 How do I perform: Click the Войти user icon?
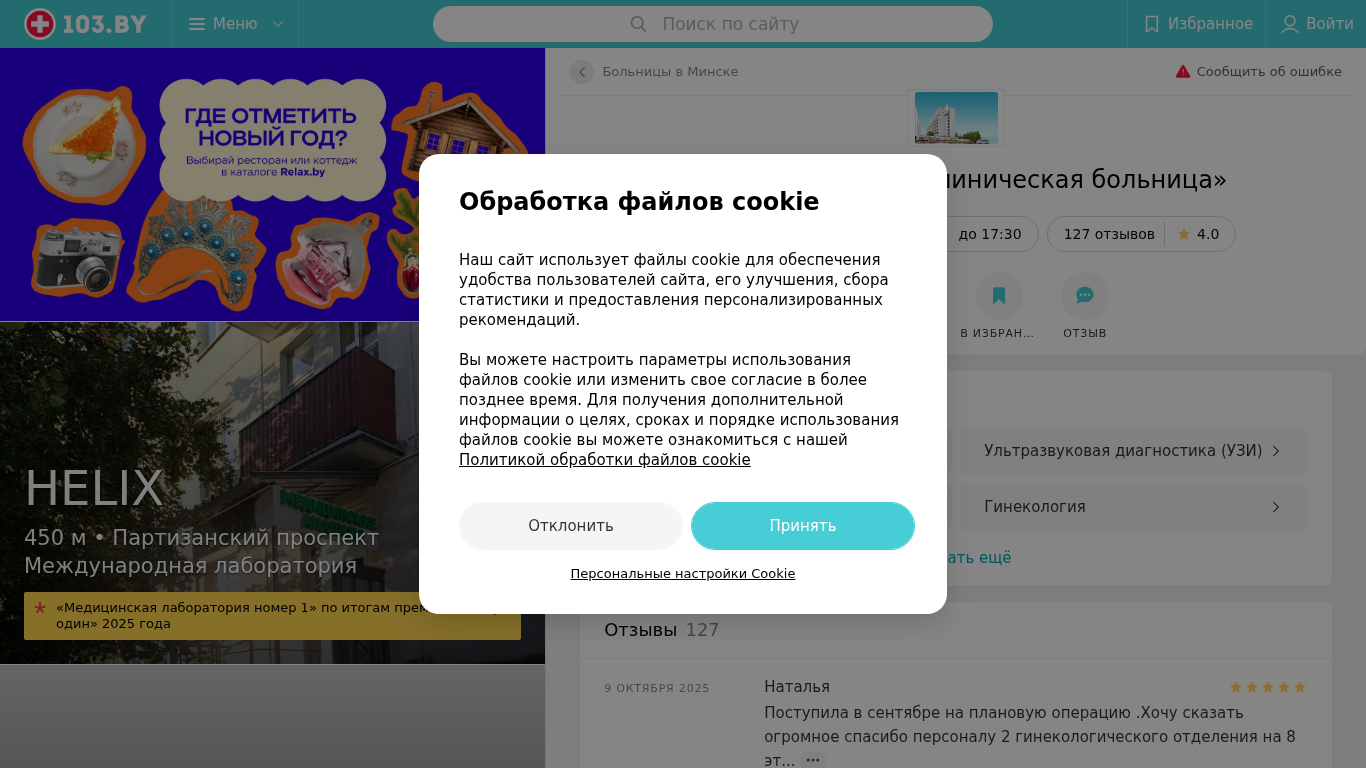point(1290,24)
